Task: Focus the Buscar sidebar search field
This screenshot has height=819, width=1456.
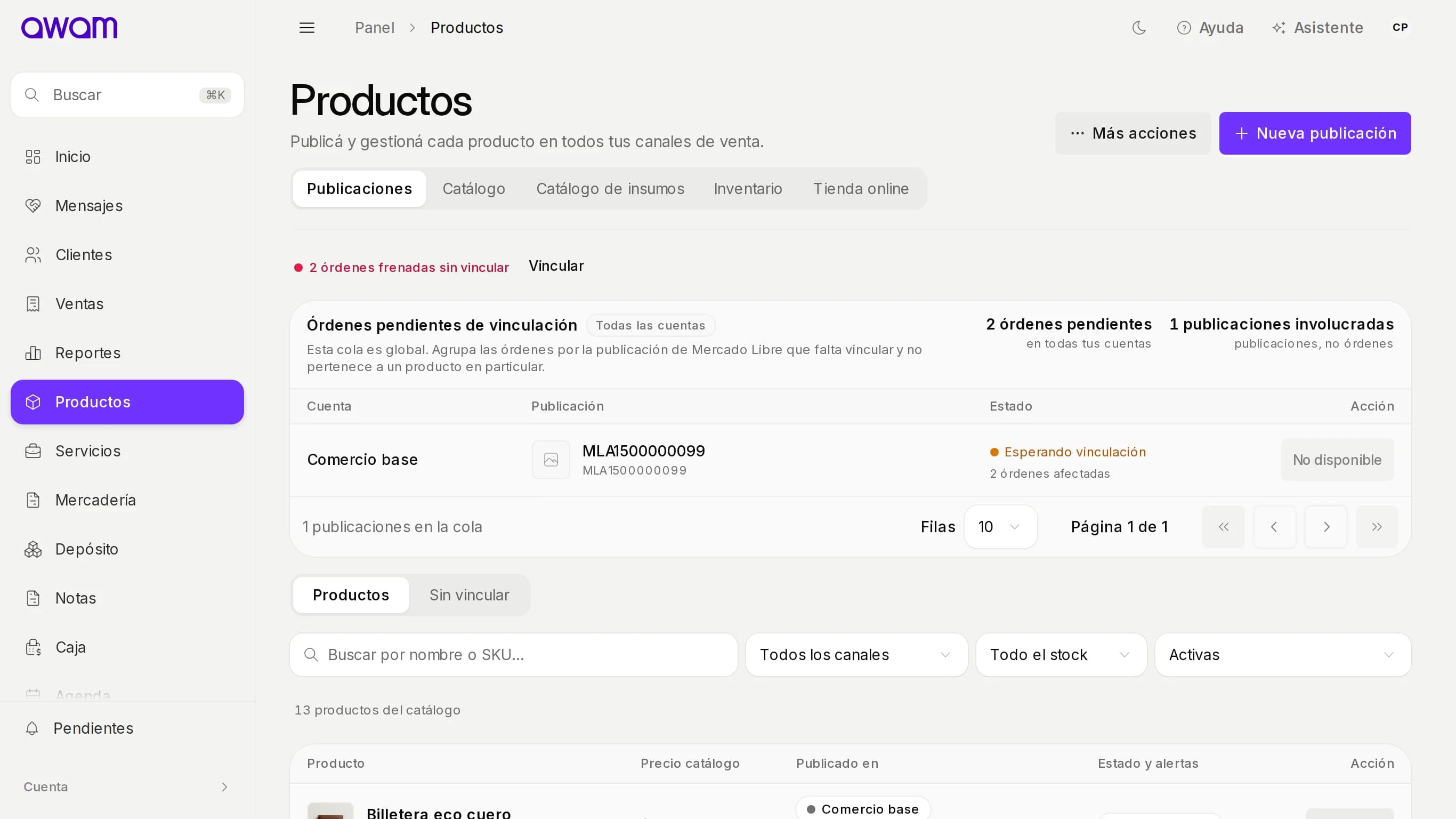Action: coord(127,95)
